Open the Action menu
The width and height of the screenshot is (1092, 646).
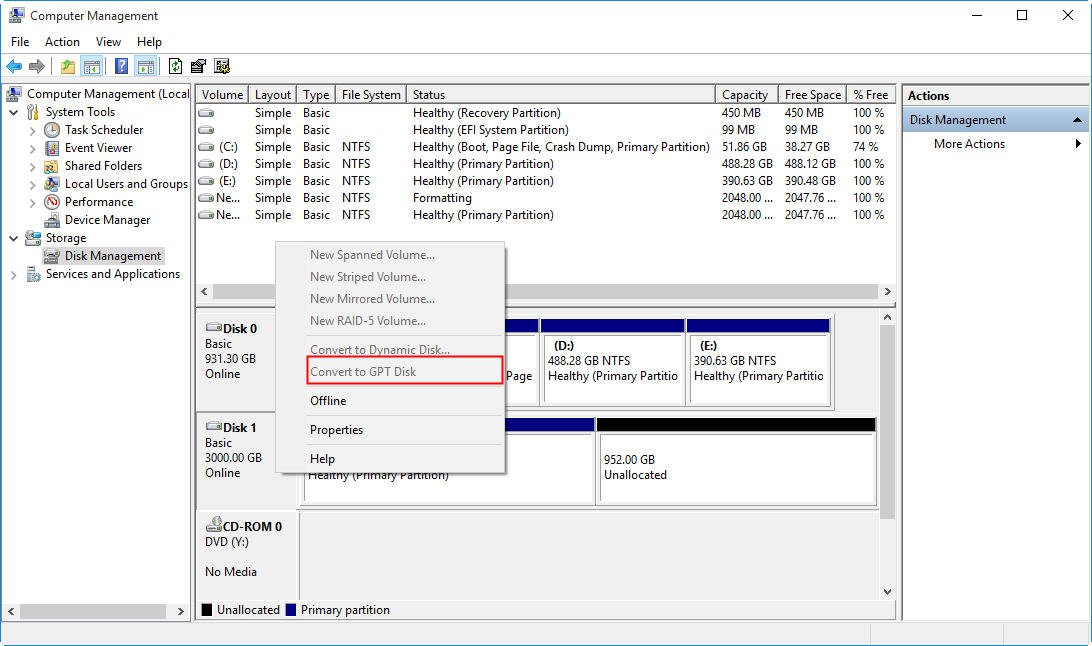pyautogui.click(x=62, y=42)
